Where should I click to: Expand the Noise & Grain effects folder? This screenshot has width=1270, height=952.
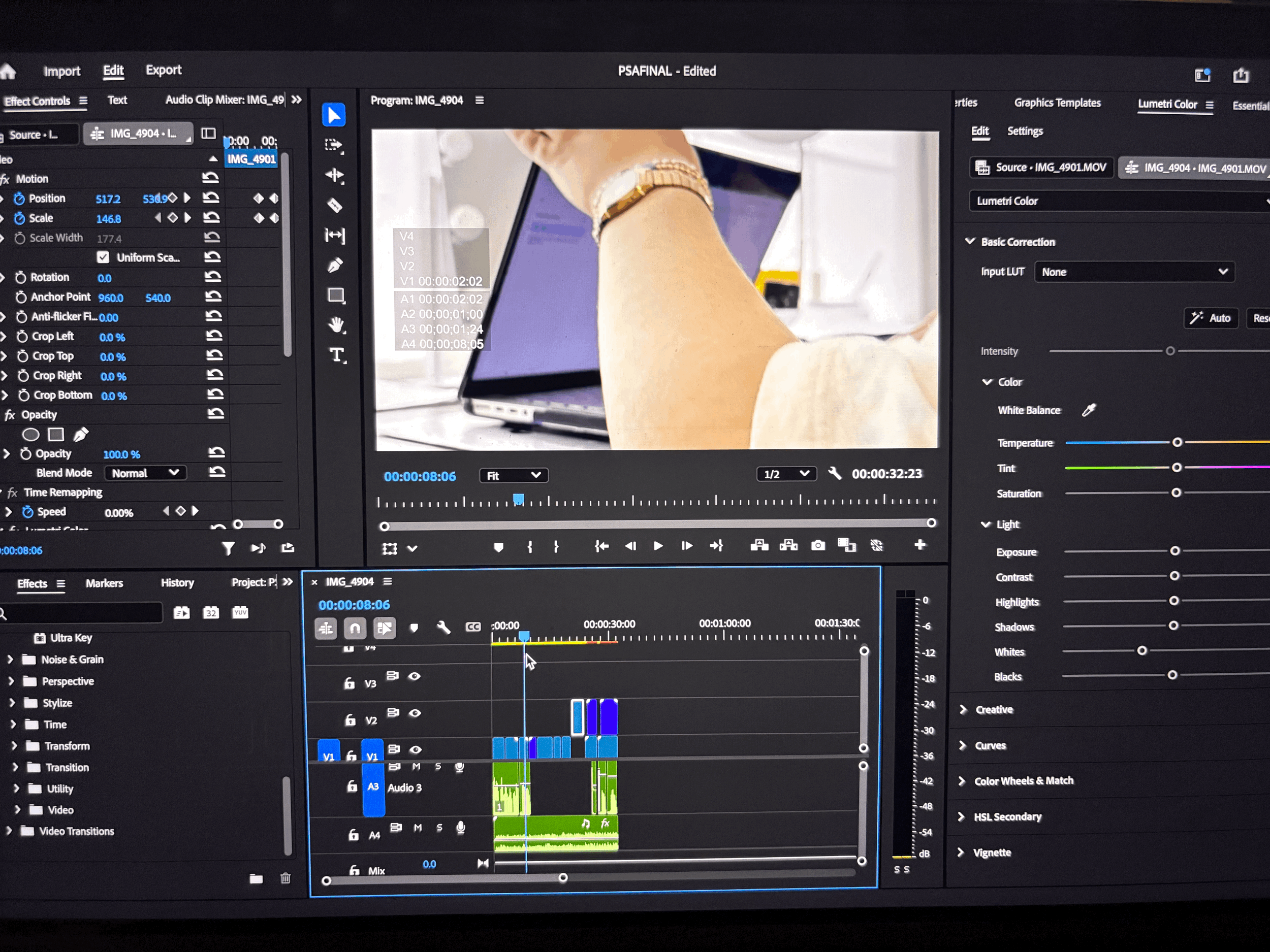(10, 660)
